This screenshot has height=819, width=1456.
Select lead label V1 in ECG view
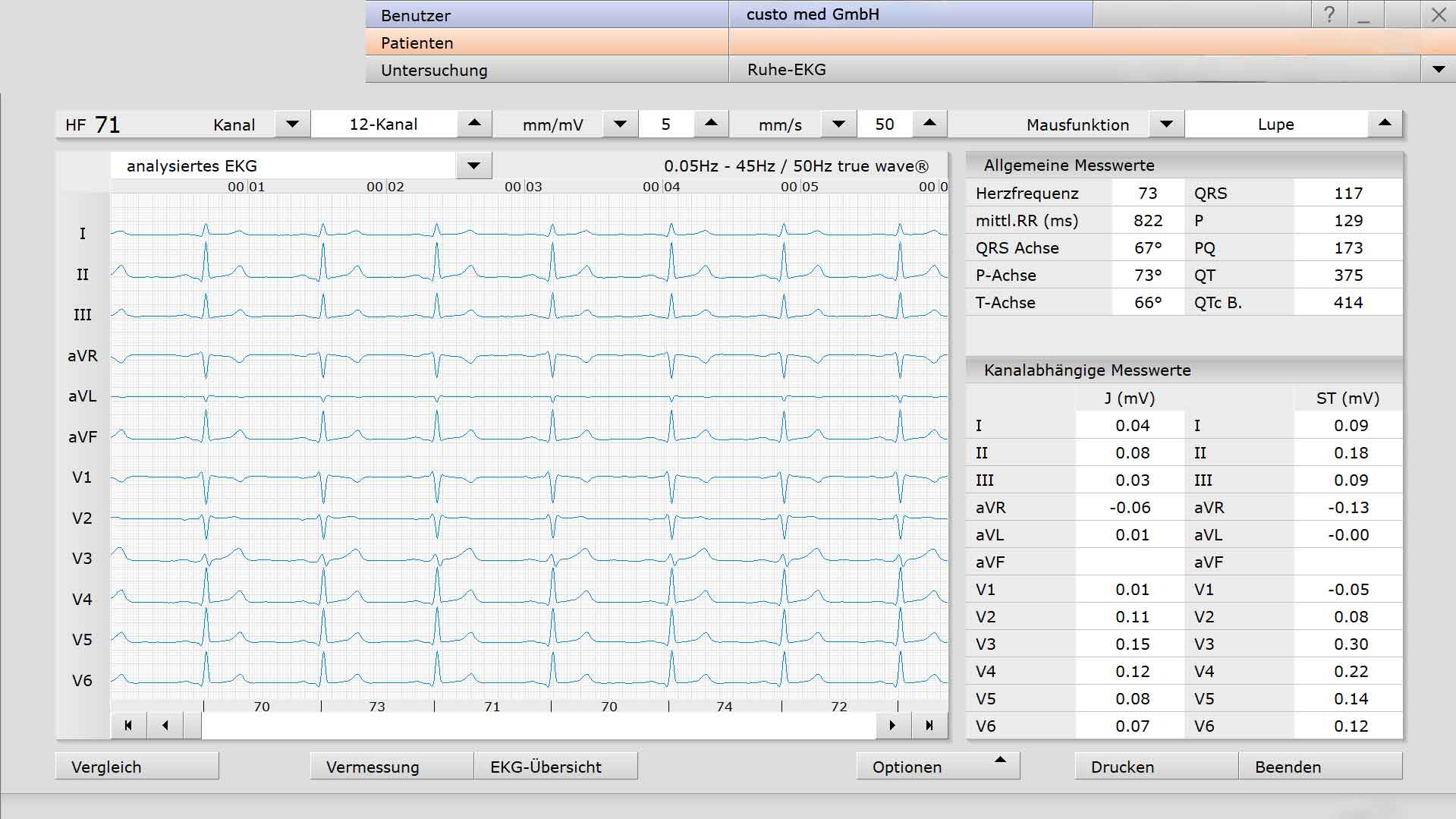pyautogui.click(x=82, y=477)
